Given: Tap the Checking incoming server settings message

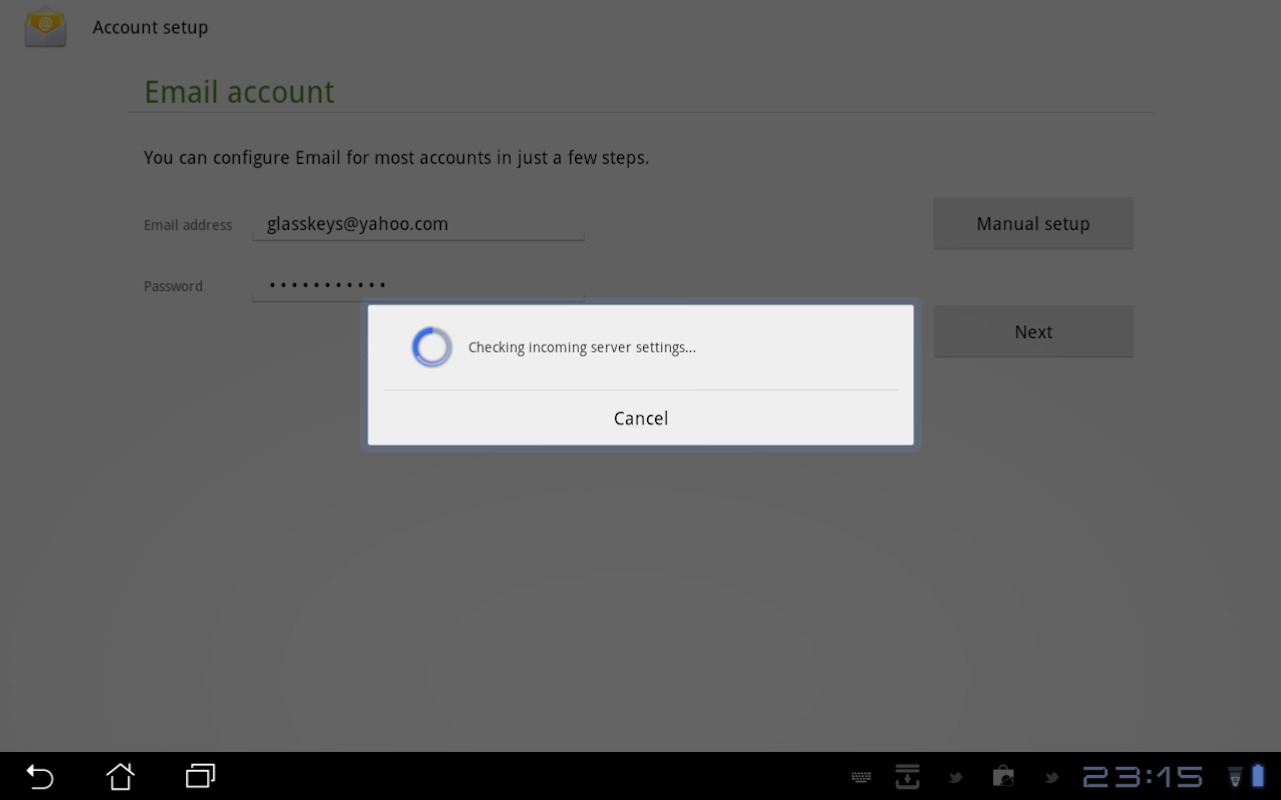Looking at the screenshot, I should 582,347.
